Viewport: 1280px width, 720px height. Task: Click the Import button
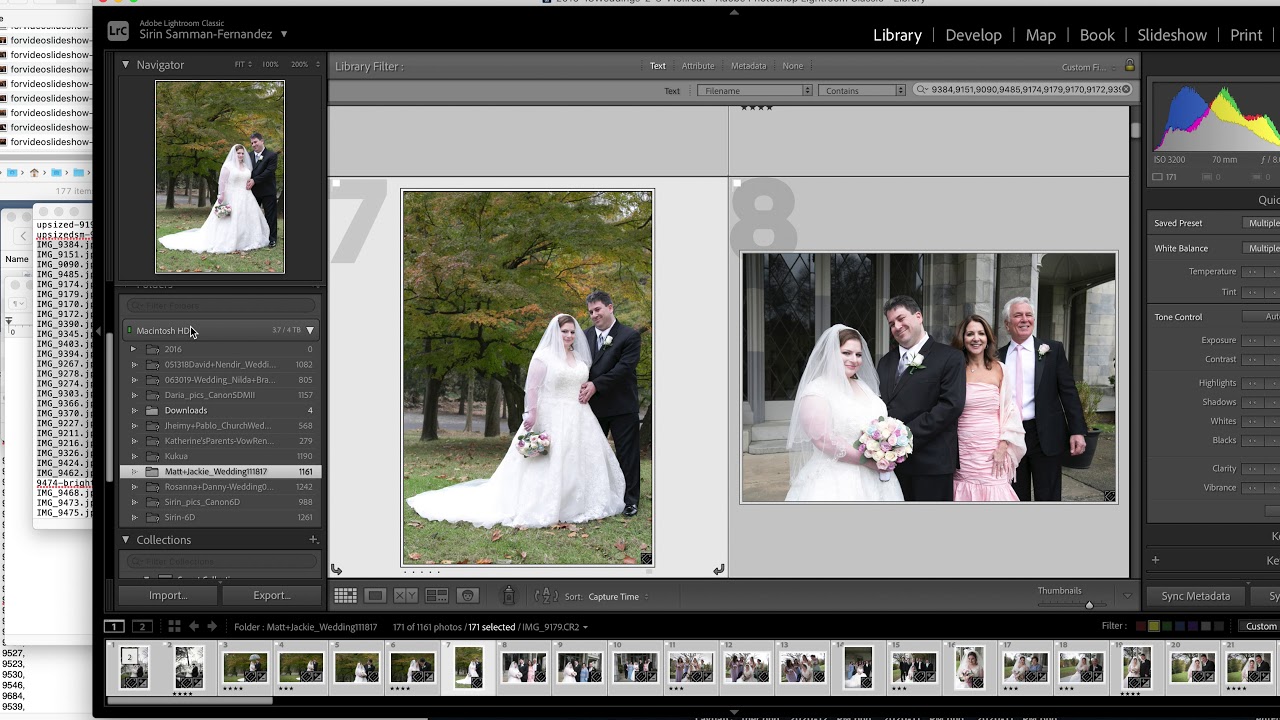(168, 595)
